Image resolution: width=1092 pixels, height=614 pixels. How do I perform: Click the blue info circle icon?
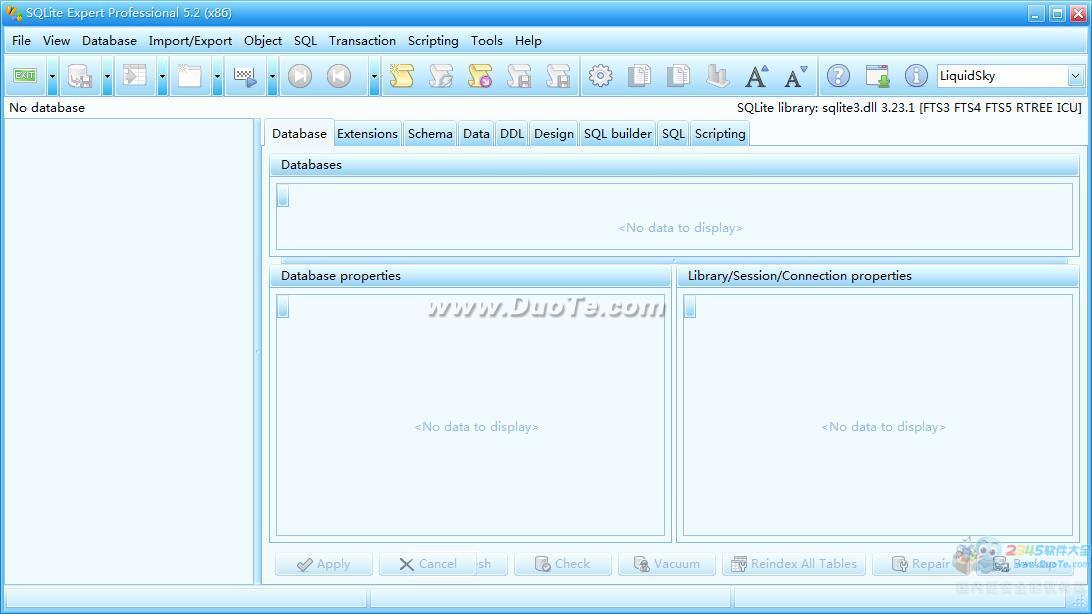916,76
